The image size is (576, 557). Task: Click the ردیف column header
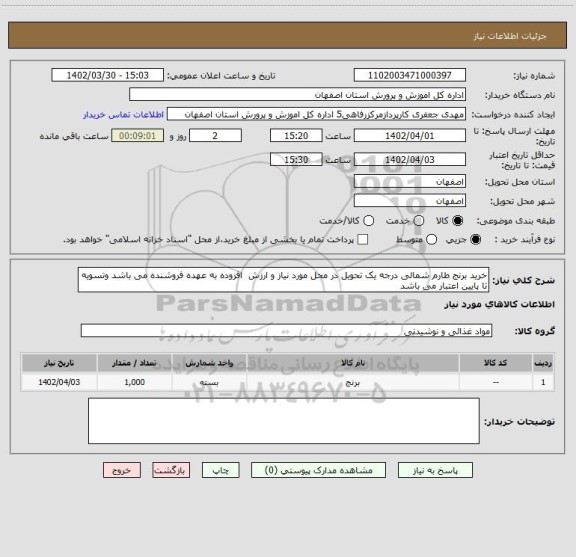[543, 363]
